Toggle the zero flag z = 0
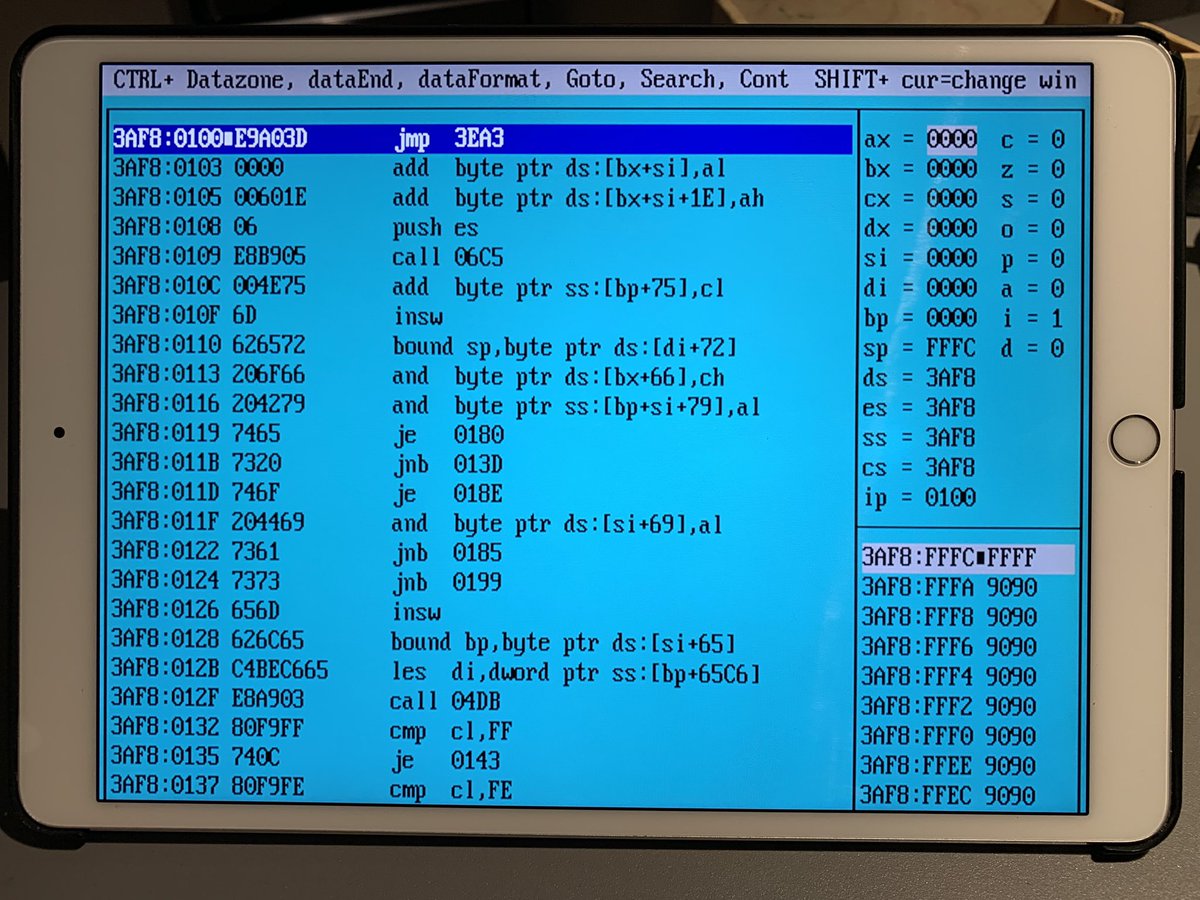The width and height of the screenshot is (1200, 900). tap(1034, 170)
